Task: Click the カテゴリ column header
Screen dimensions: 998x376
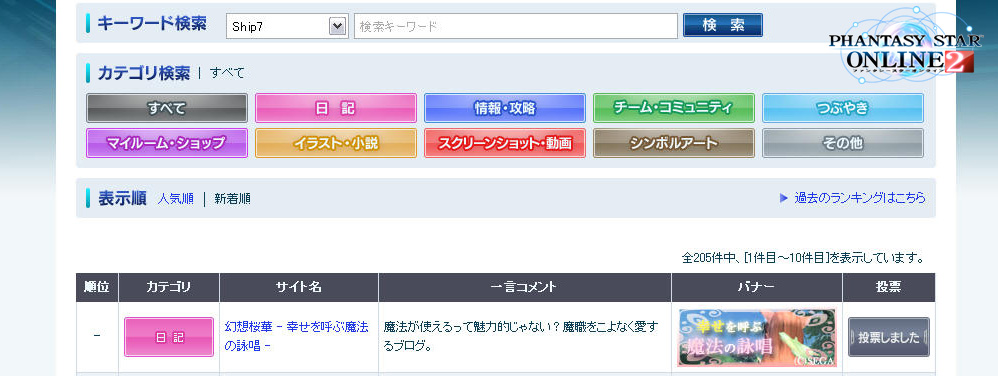Action: click(x=169, y=288)
